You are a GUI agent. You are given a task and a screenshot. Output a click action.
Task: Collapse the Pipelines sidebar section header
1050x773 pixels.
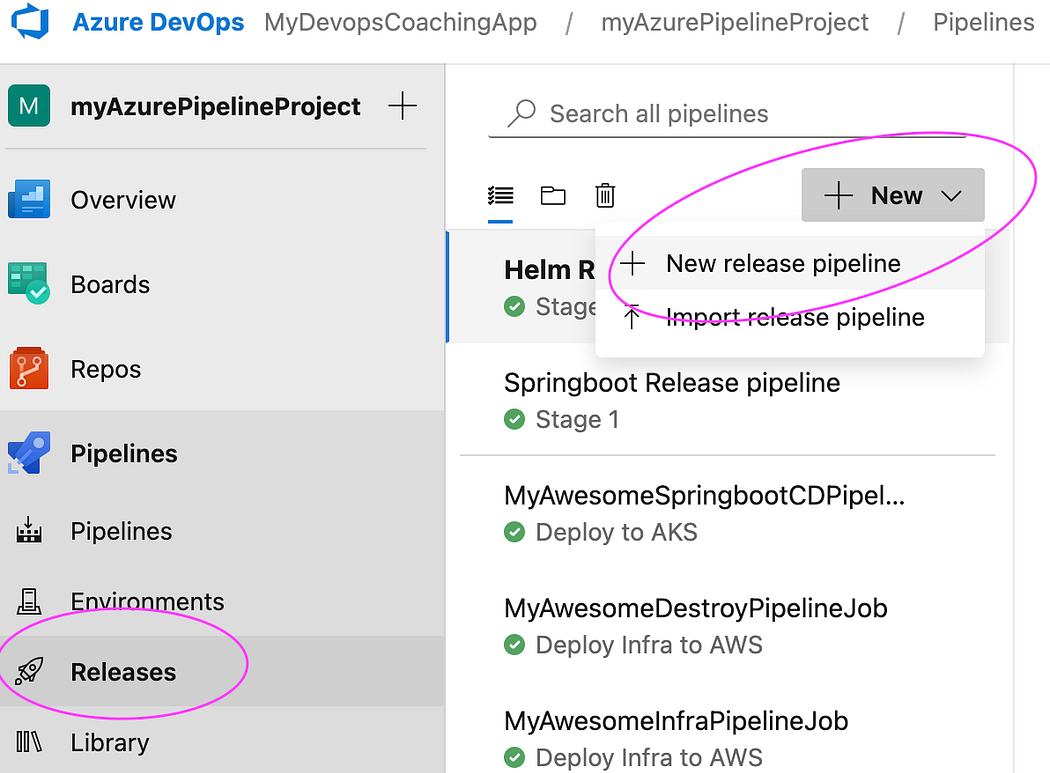[x=124, y=454]
